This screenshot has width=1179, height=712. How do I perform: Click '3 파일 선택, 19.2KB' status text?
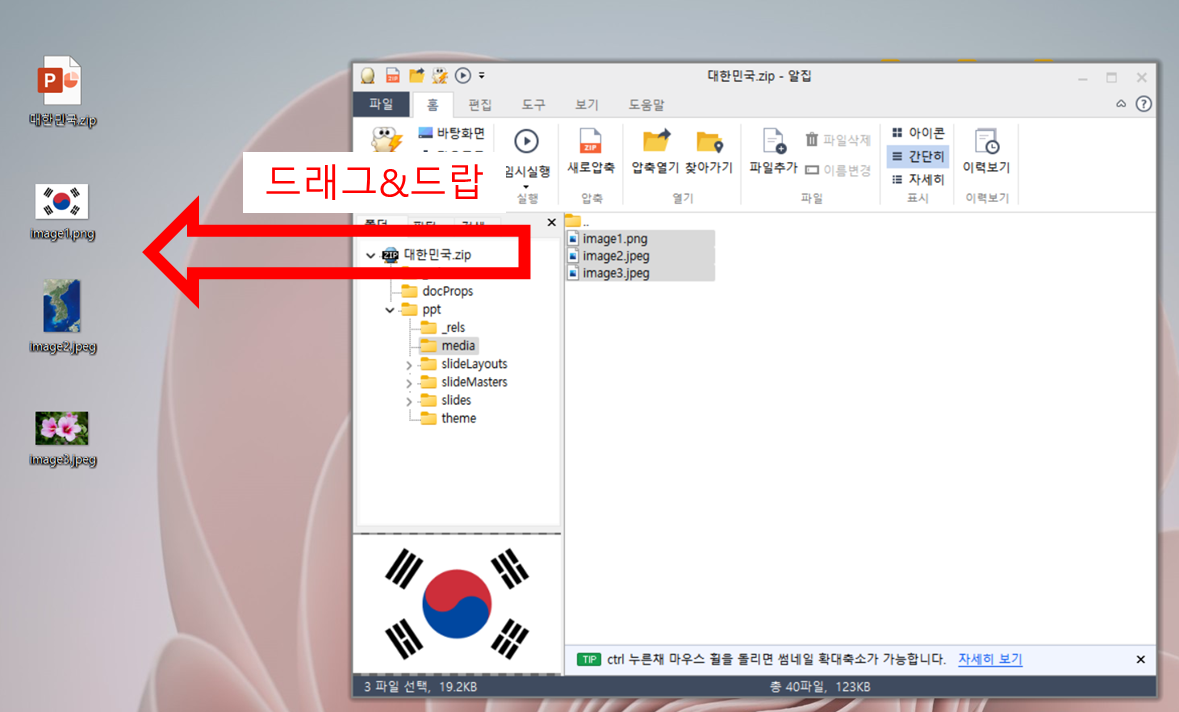coord(420,686)
